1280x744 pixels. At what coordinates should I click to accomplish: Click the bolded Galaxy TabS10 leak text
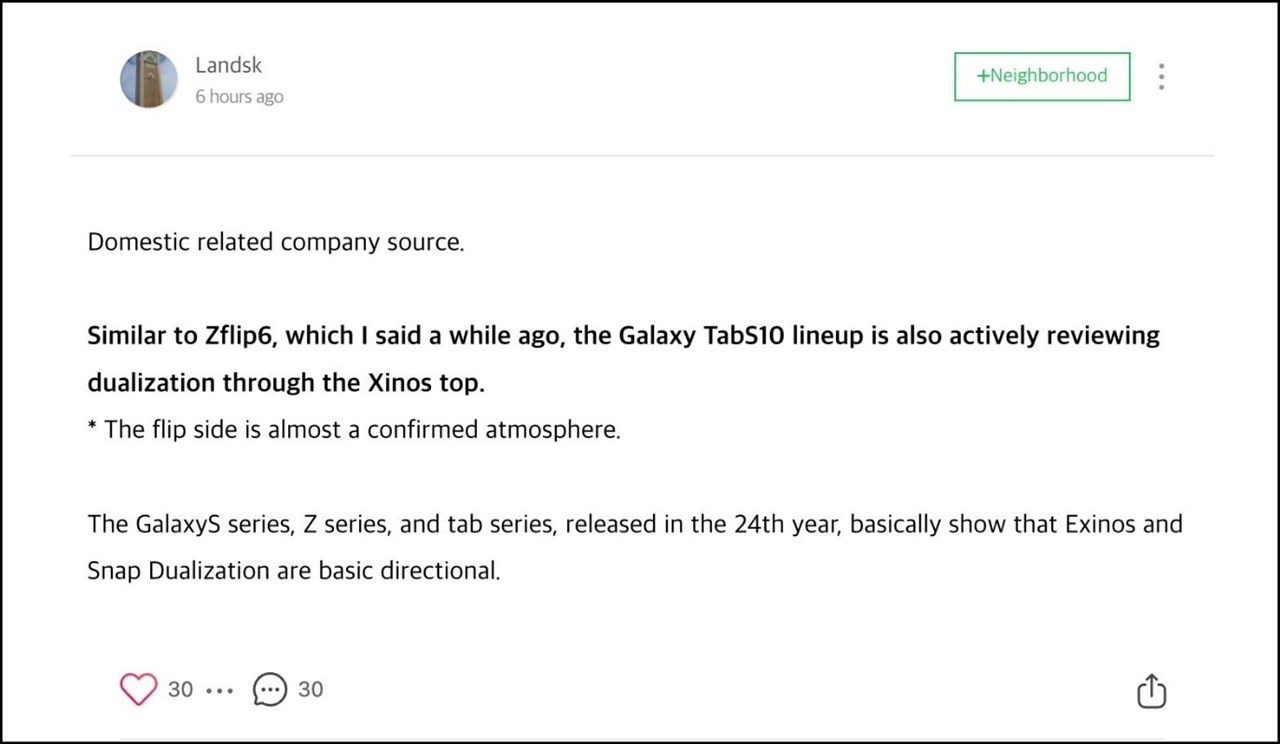623,358
